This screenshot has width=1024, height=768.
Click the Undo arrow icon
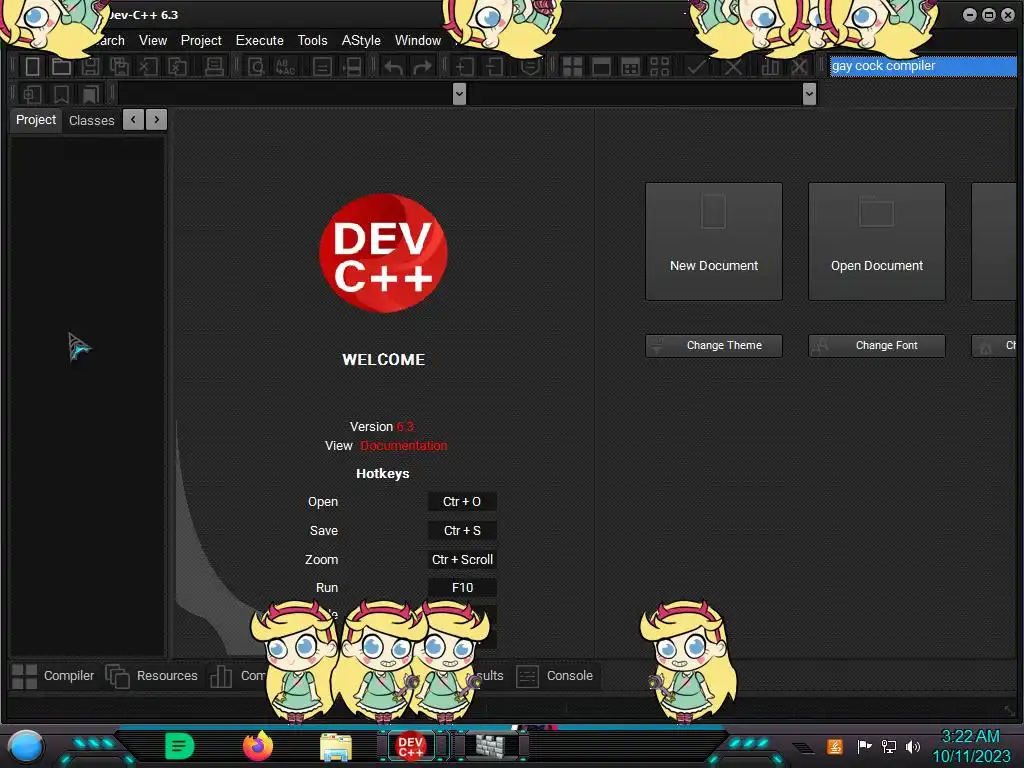tap(393, 67)
